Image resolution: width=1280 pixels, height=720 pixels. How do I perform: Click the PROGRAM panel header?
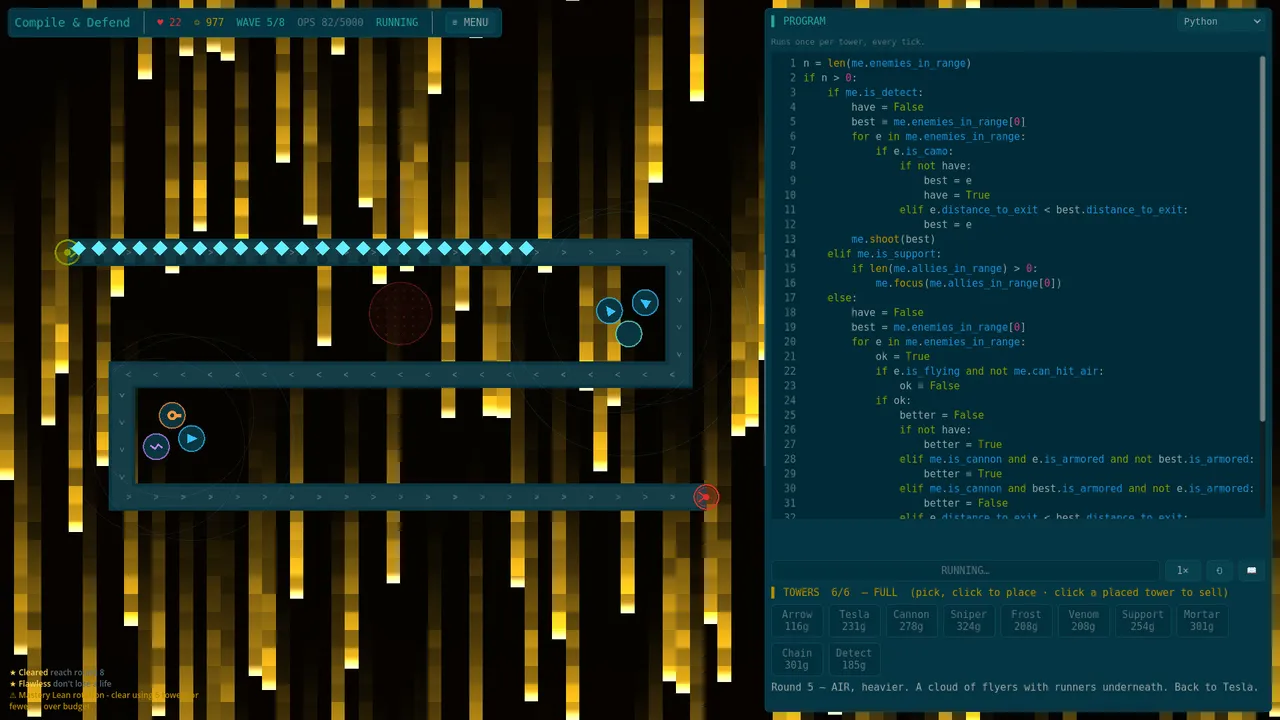pyautogui.click(x=804, y=21)
